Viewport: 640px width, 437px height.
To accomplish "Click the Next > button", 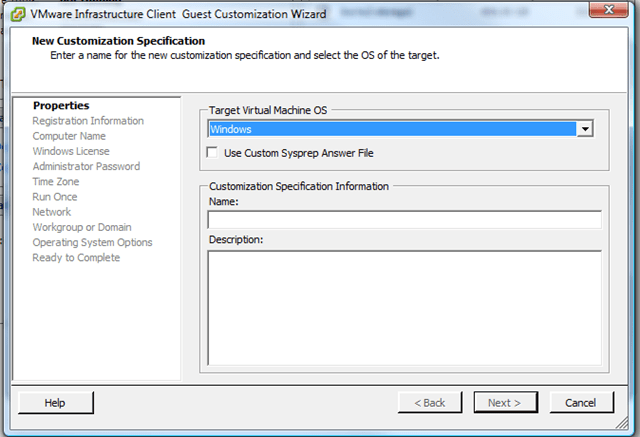I will click(x=504, y=402).
